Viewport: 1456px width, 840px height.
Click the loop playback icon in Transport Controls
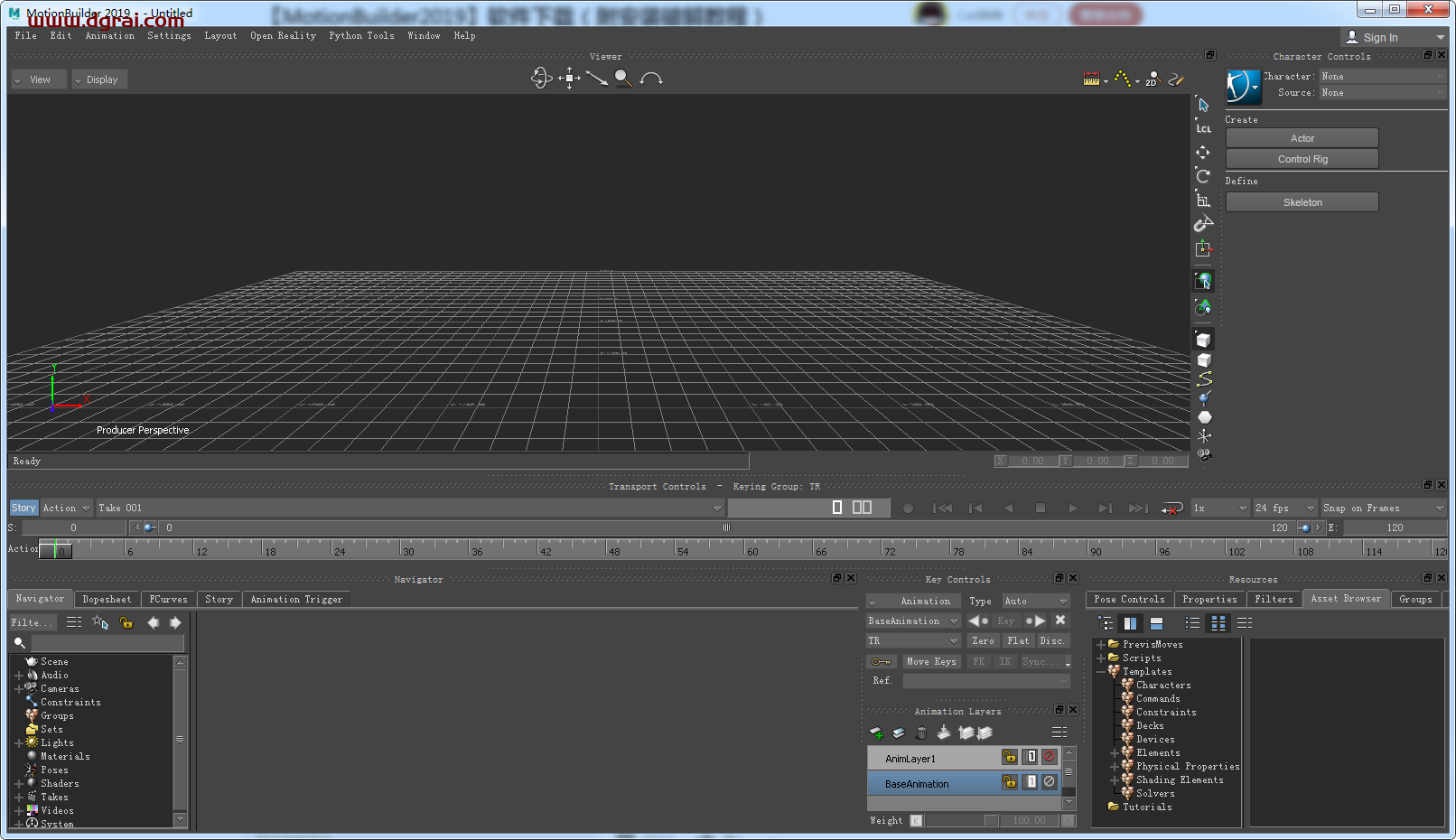coord(1171,509)
